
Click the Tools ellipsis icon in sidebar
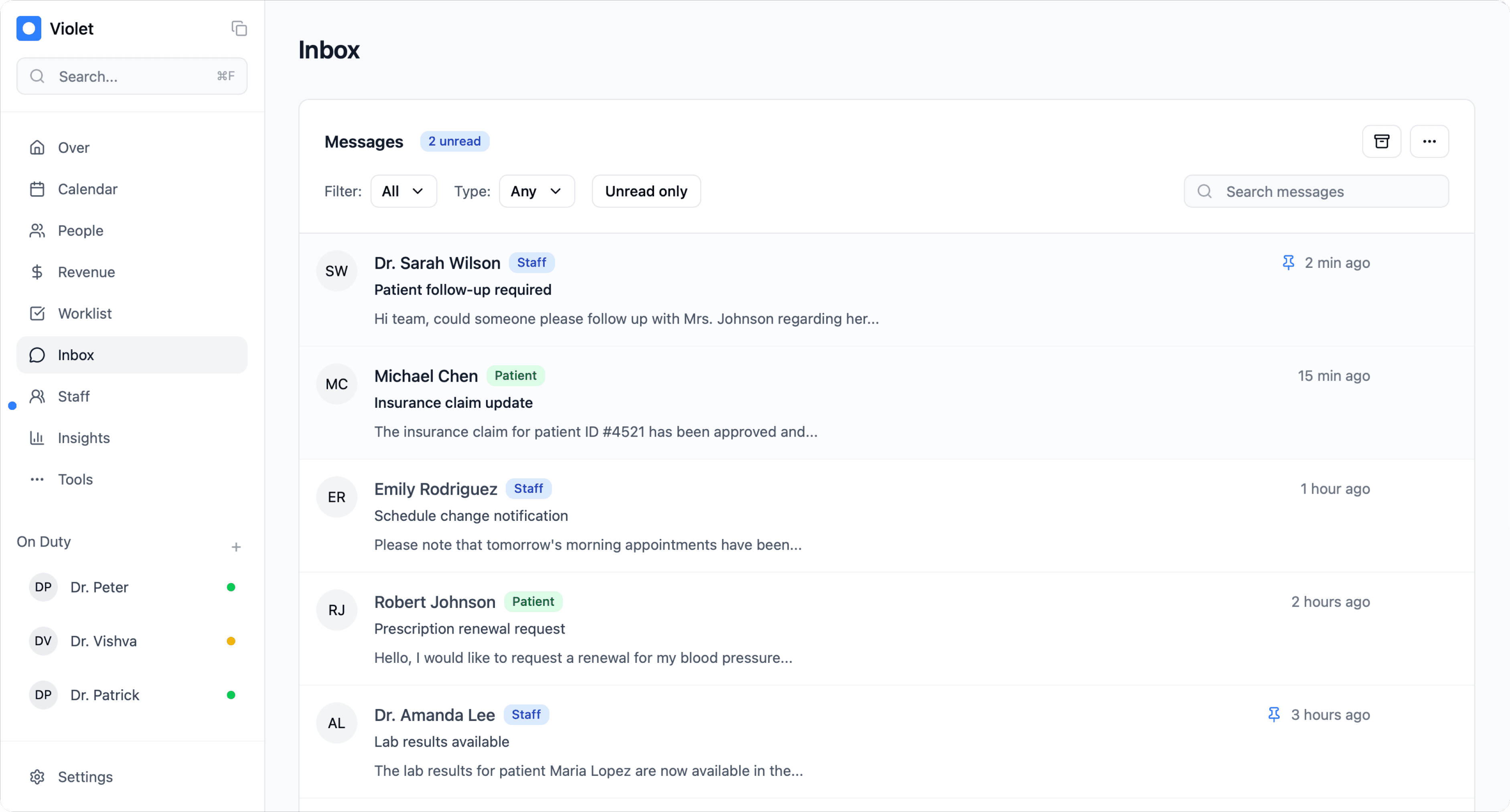37,480
